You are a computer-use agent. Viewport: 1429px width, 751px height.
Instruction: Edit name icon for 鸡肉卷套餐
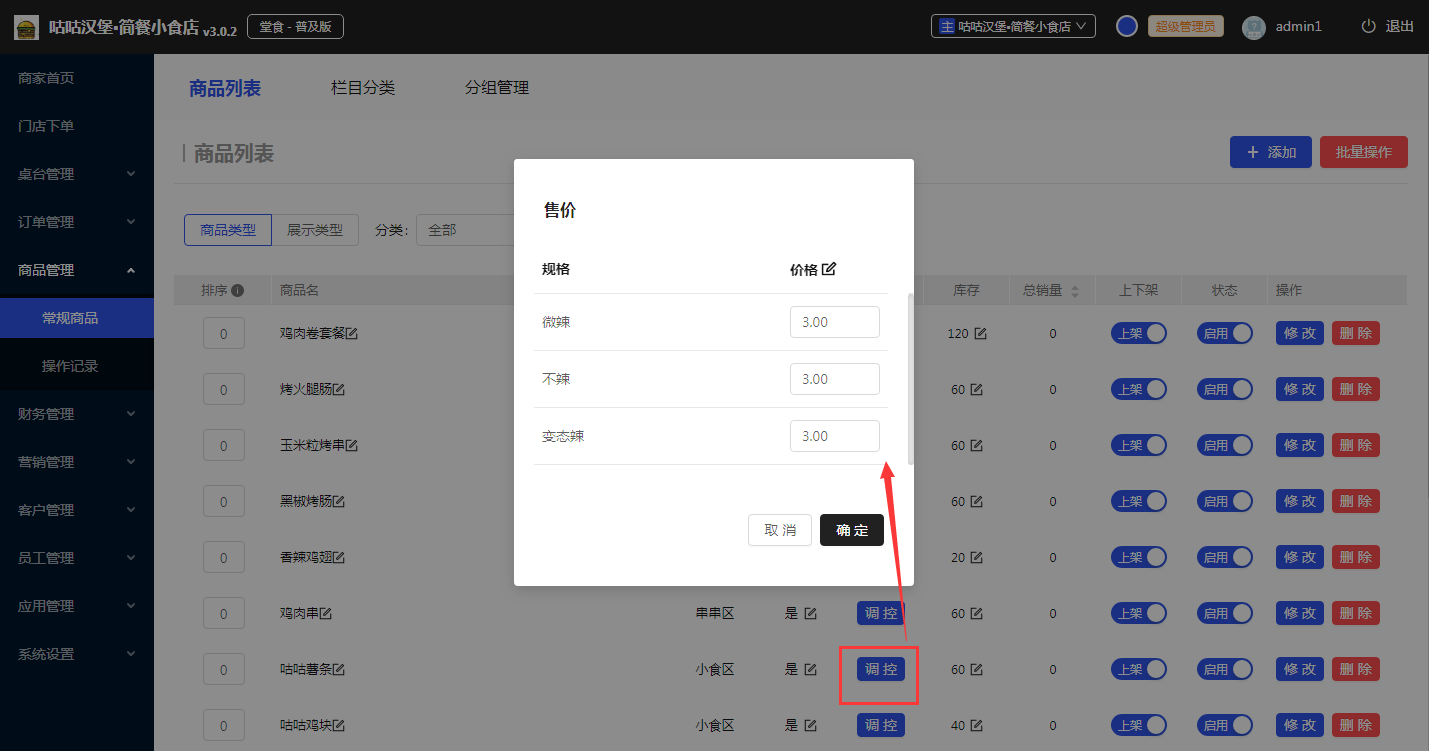tap(352, 333)
